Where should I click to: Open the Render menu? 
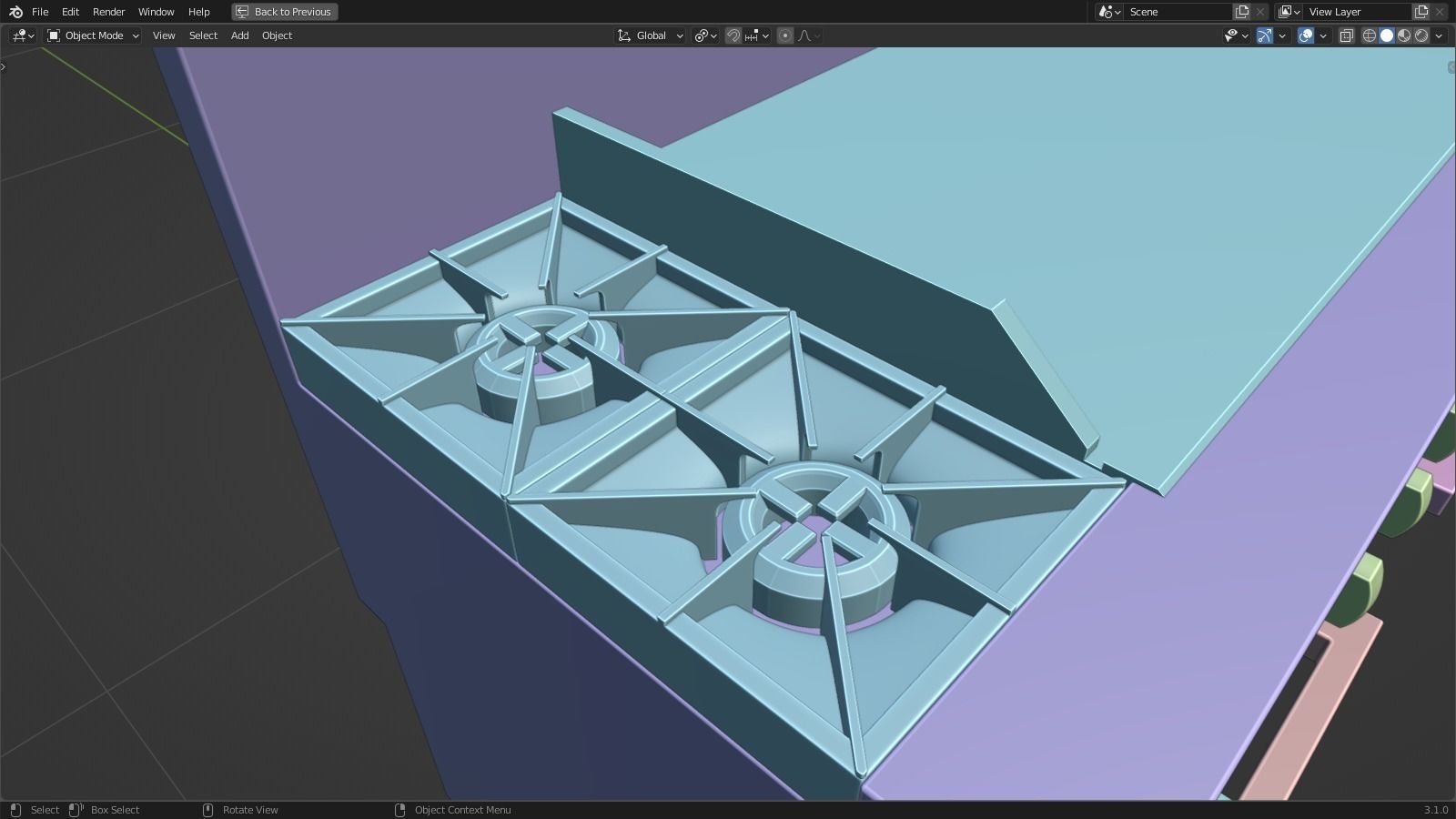(x=108, y=12)
